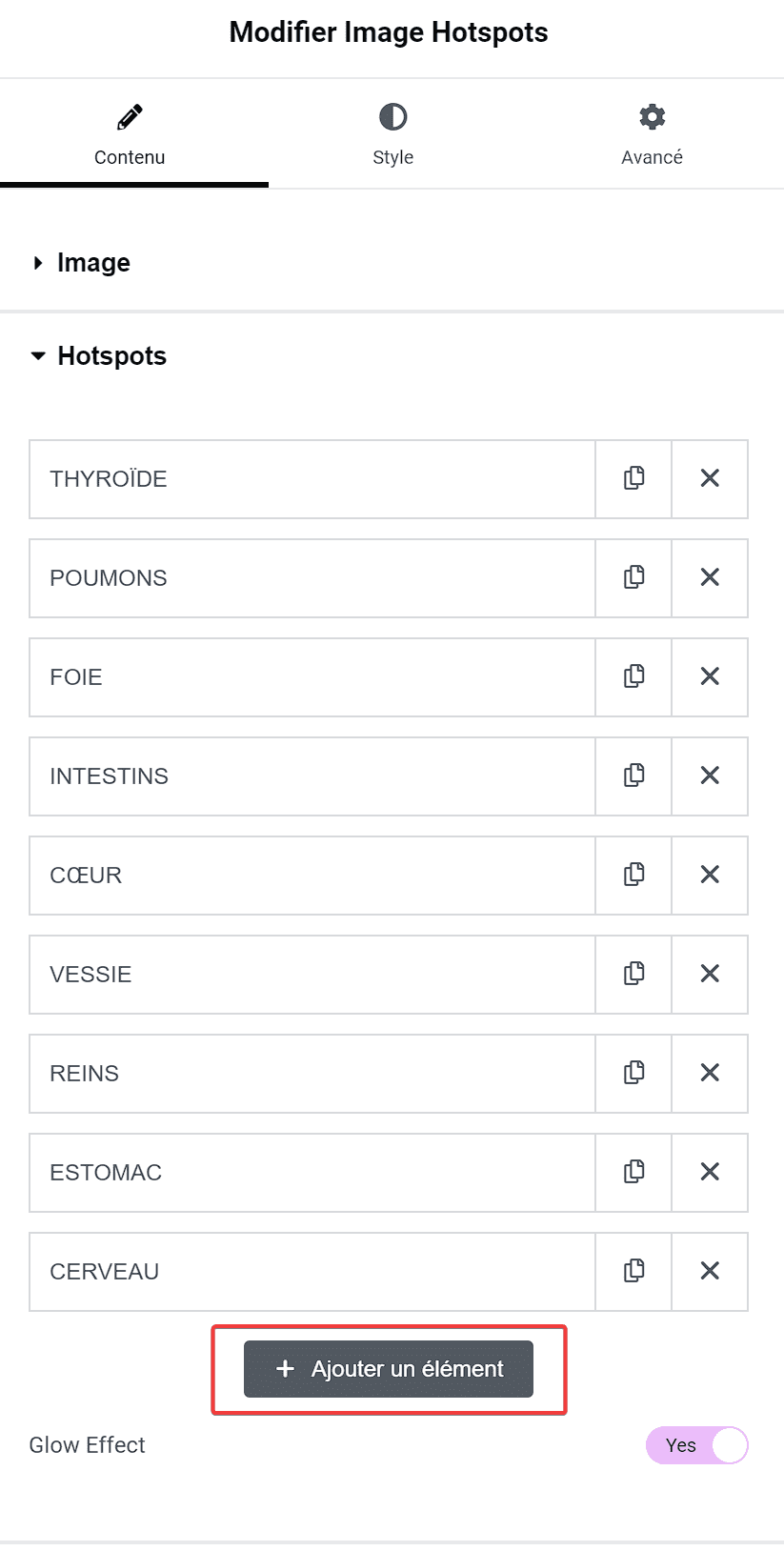Duplicate the FOIE hotspot item
This screenshot has width=784, height=1551.
coord(633,676)
